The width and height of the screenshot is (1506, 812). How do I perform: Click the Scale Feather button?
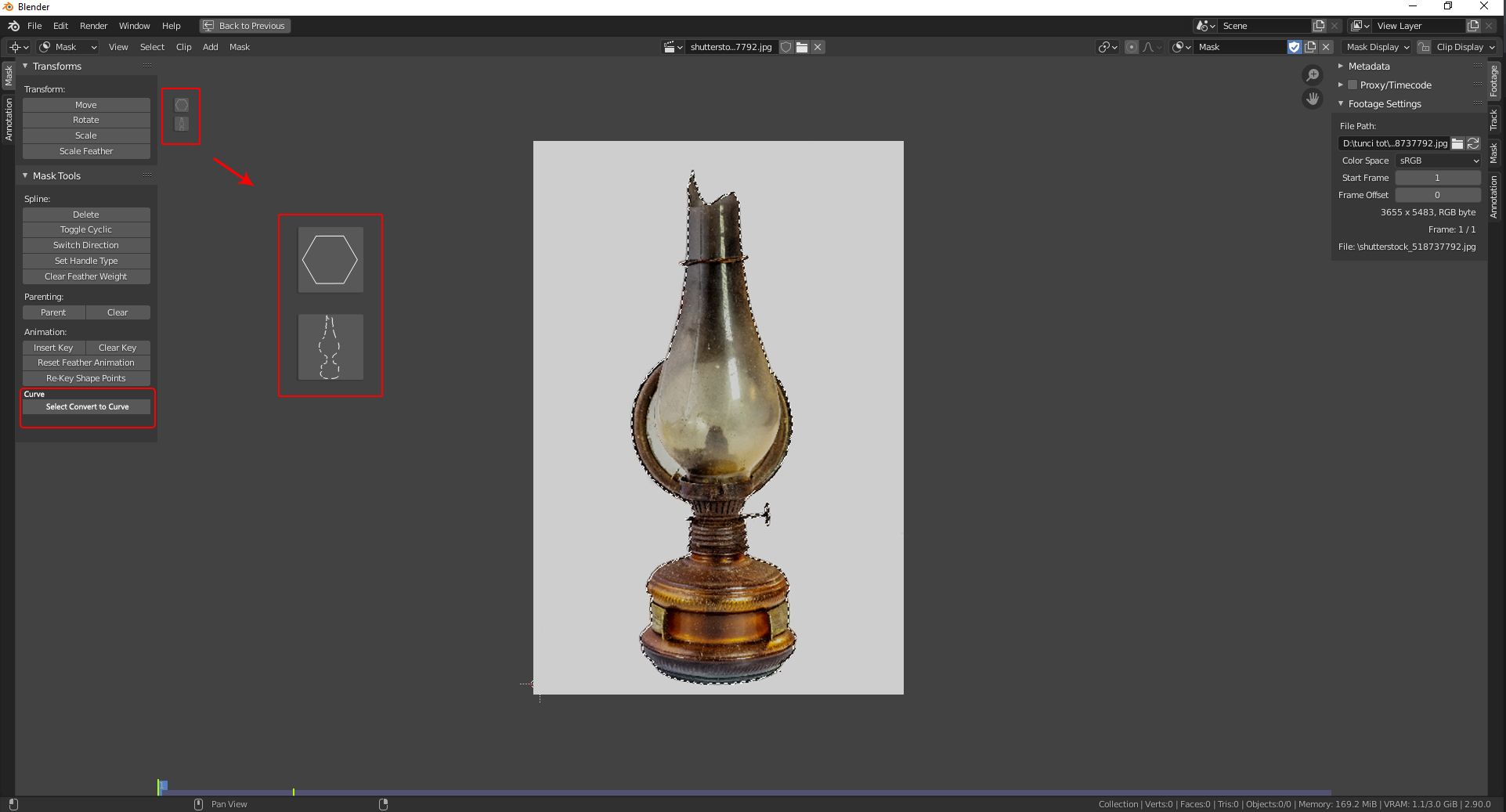86,151
